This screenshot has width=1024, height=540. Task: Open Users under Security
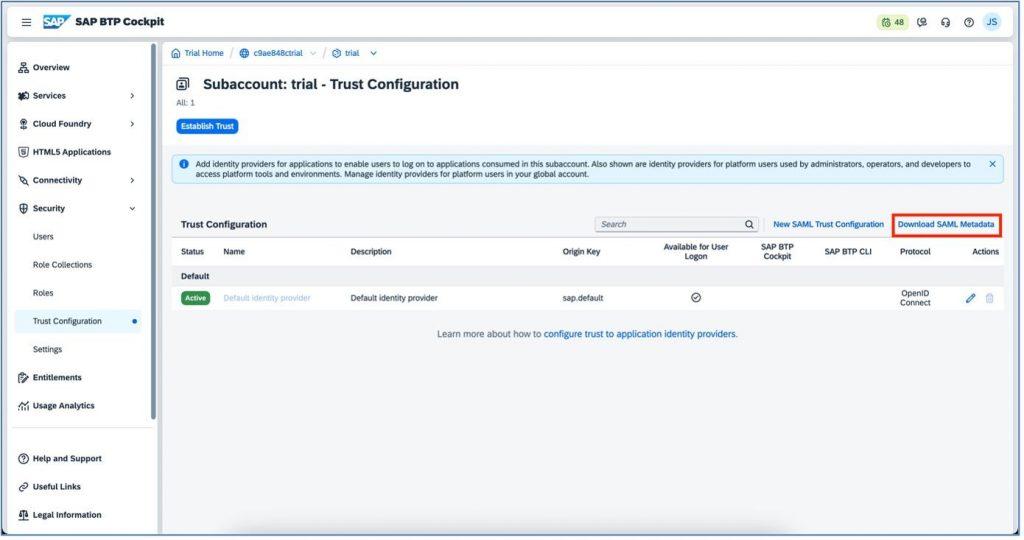click(x=43, y=237)
